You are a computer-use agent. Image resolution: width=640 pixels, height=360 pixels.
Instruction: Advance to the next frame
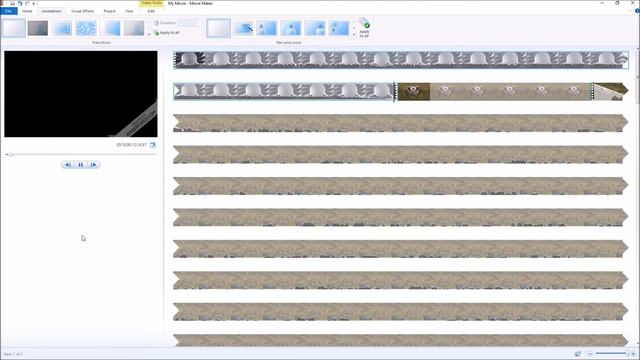click(93, 165)
